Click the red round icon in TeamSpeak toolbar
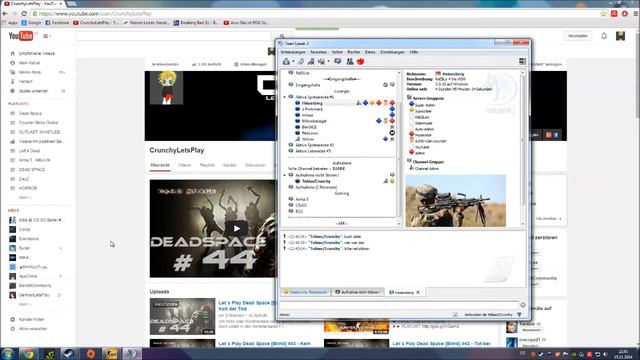The height and width of the screenshot is (360, 640). coord(360,62)
